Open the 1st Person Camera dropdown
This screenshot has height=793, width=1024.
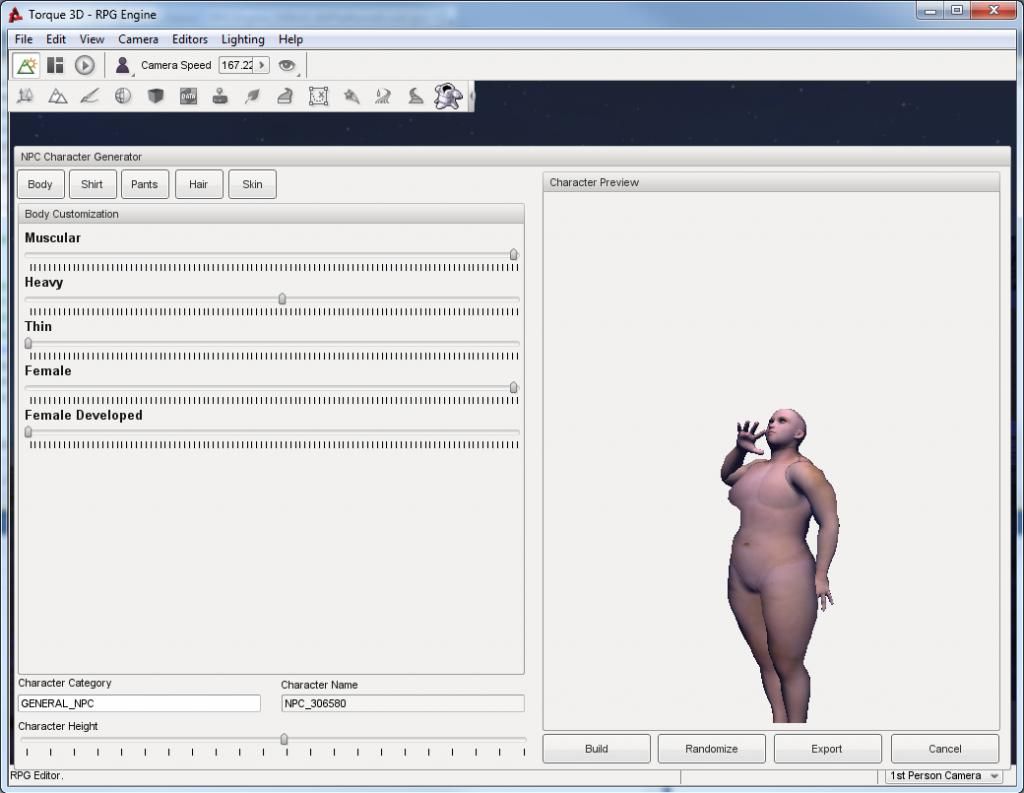point(944,776)
